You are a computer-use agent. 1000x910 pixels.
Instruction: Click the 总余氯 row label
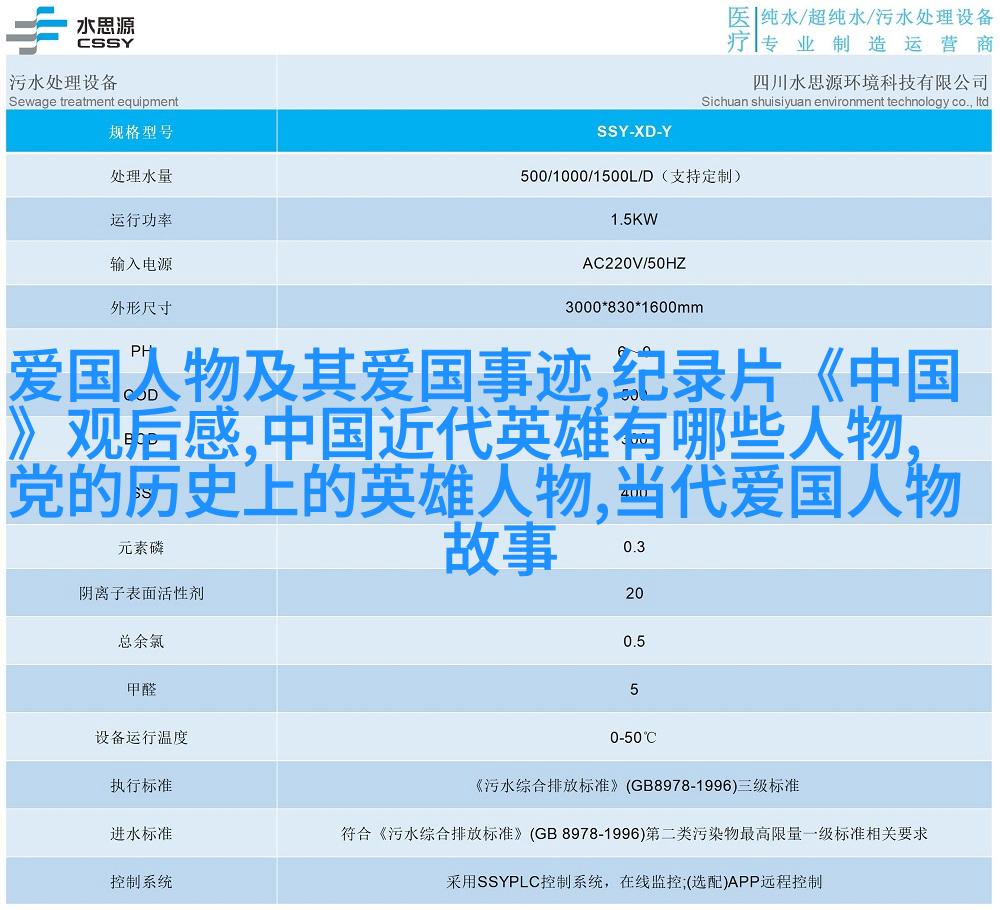pos(141,641)
